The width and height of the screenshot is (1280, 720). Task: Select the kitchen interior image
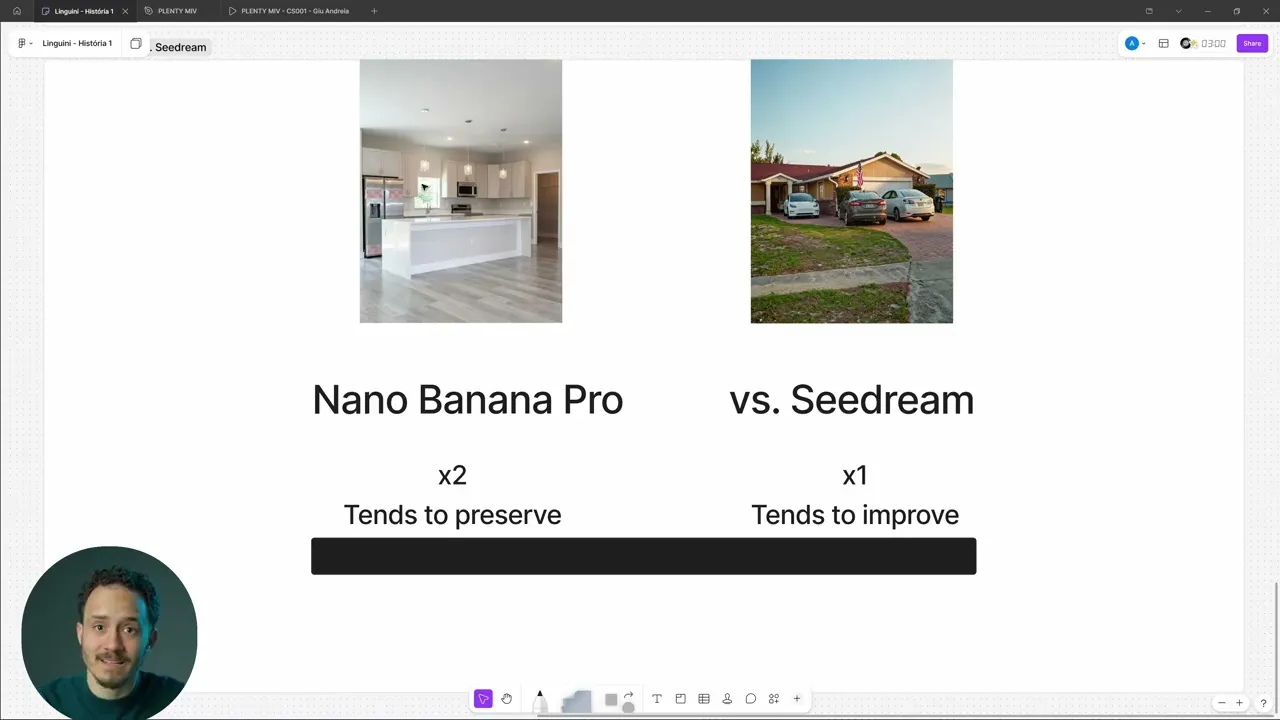click(461, 191)
